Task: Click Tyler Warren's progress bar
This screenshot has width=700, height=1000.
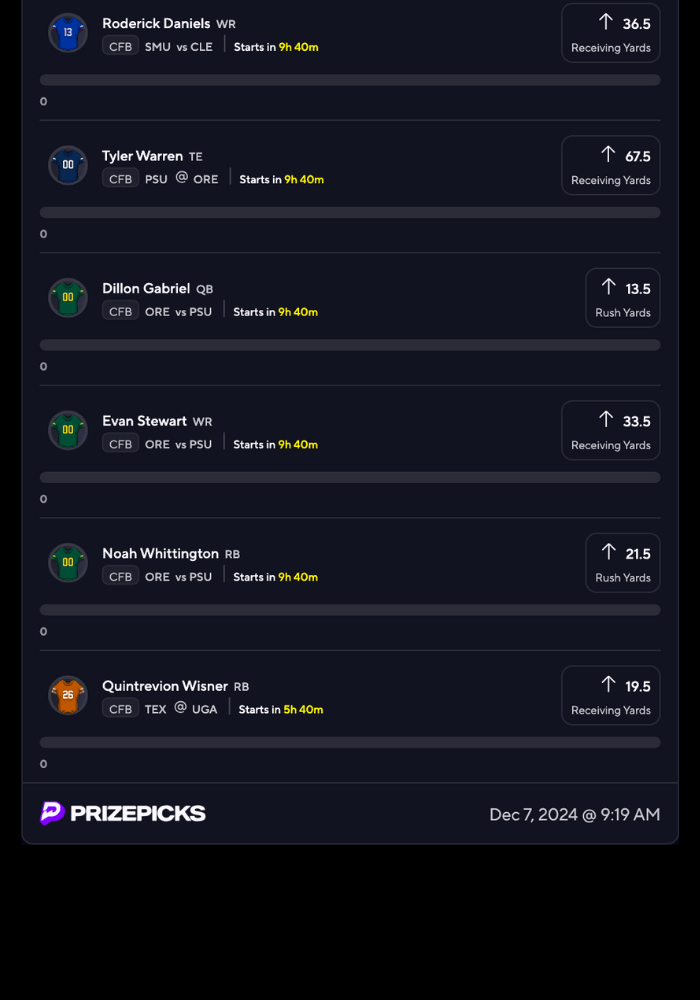Action: click(350, 212)
